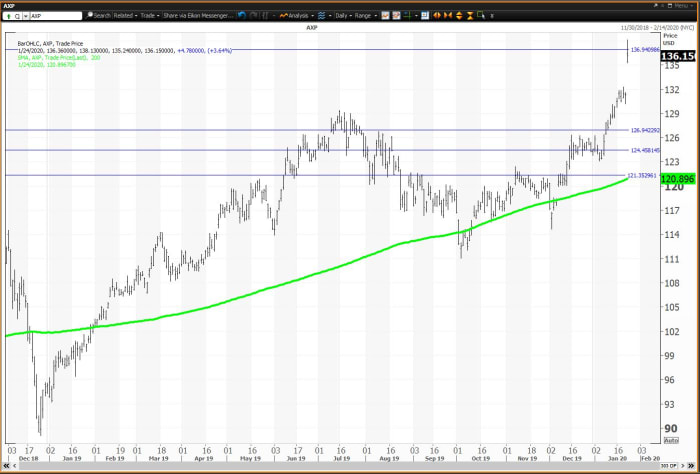Viewport: 700px width, 474px height.
Task: Click the Search button in the toolbar
Action: tap(98, 16)
